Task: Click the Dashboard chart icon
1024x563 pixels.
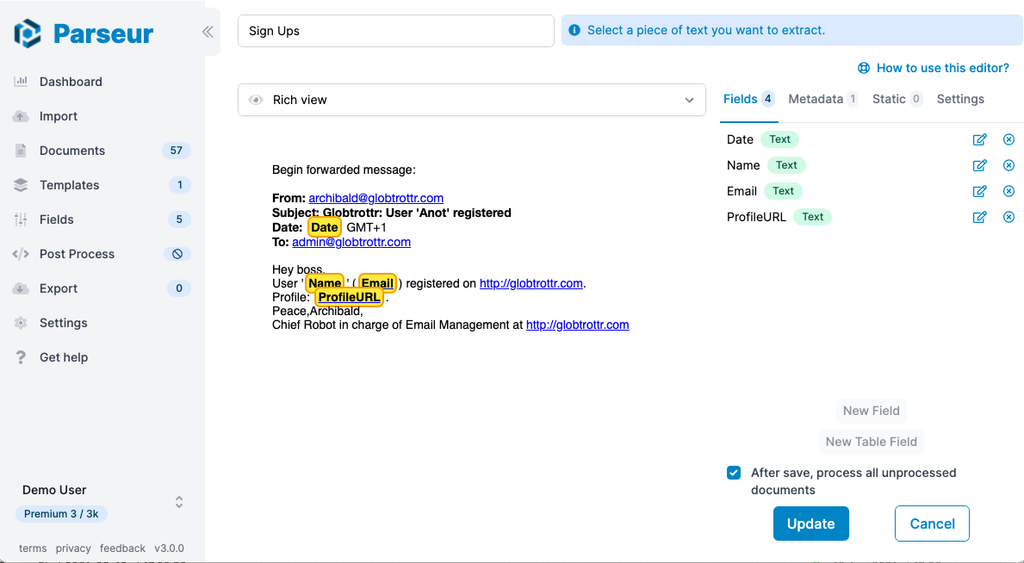Action: tap(21, 81)
